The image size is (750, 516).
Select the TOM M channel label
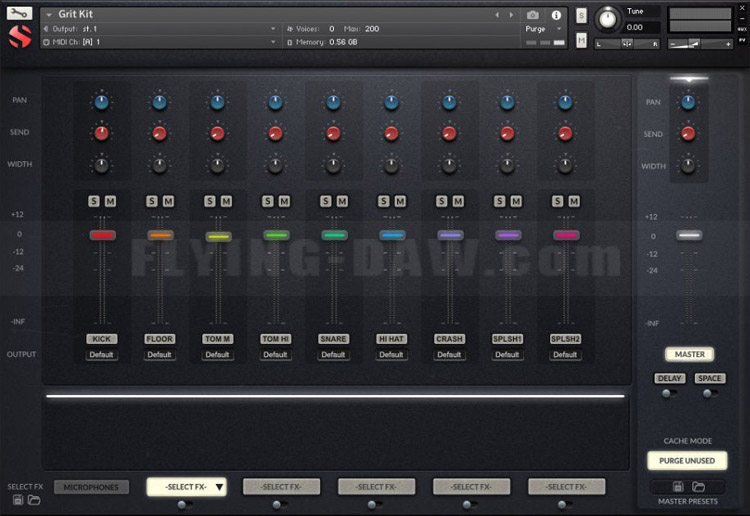tap(218, 339)
